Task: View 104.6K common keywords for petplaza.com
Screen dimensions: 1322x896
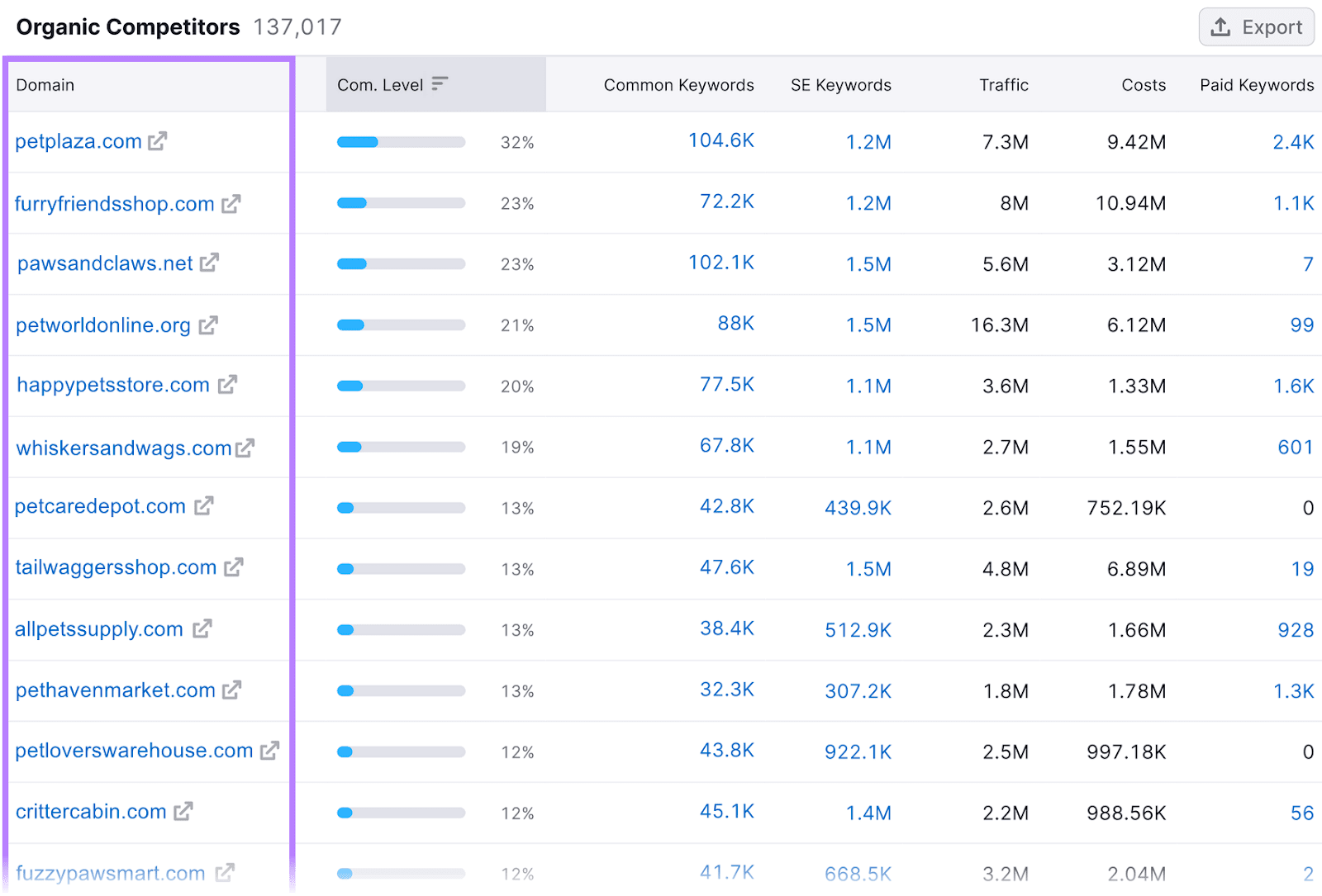Action: 722,140
